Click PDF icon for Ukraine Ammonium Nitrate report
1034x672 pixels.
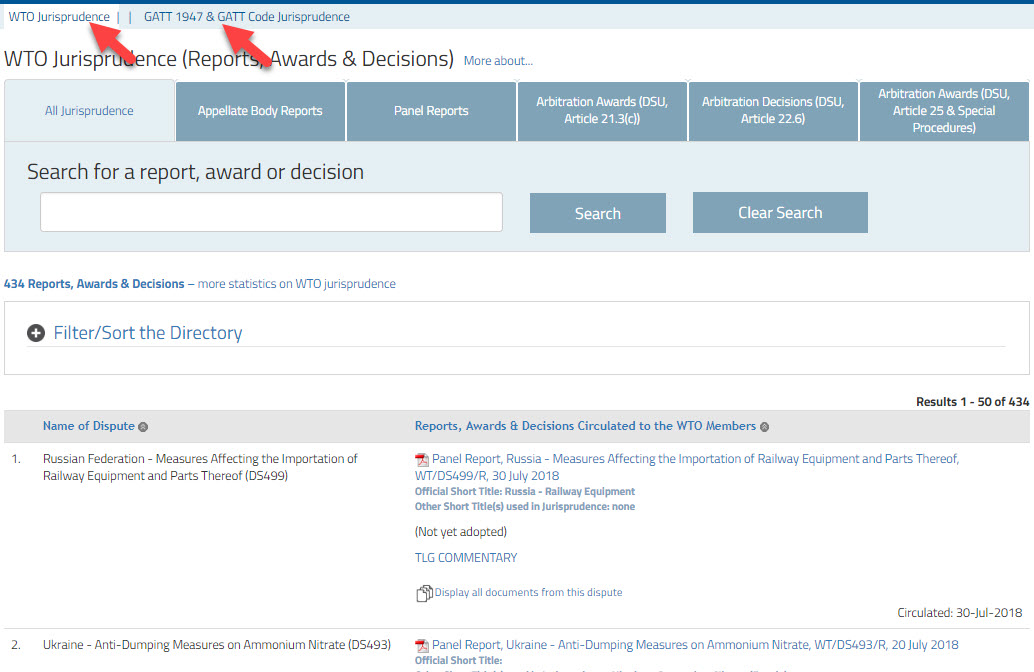422,646
